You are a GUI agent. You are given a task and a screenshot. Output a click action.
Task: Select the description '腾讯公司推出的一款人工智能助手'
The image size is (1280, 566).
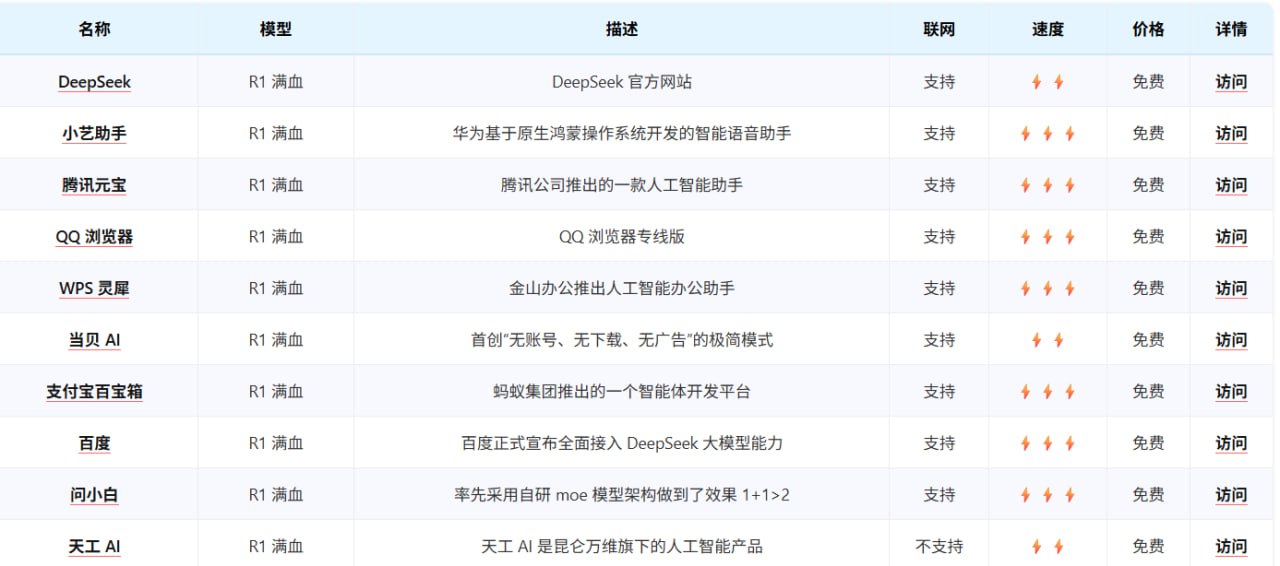point(621,185)
